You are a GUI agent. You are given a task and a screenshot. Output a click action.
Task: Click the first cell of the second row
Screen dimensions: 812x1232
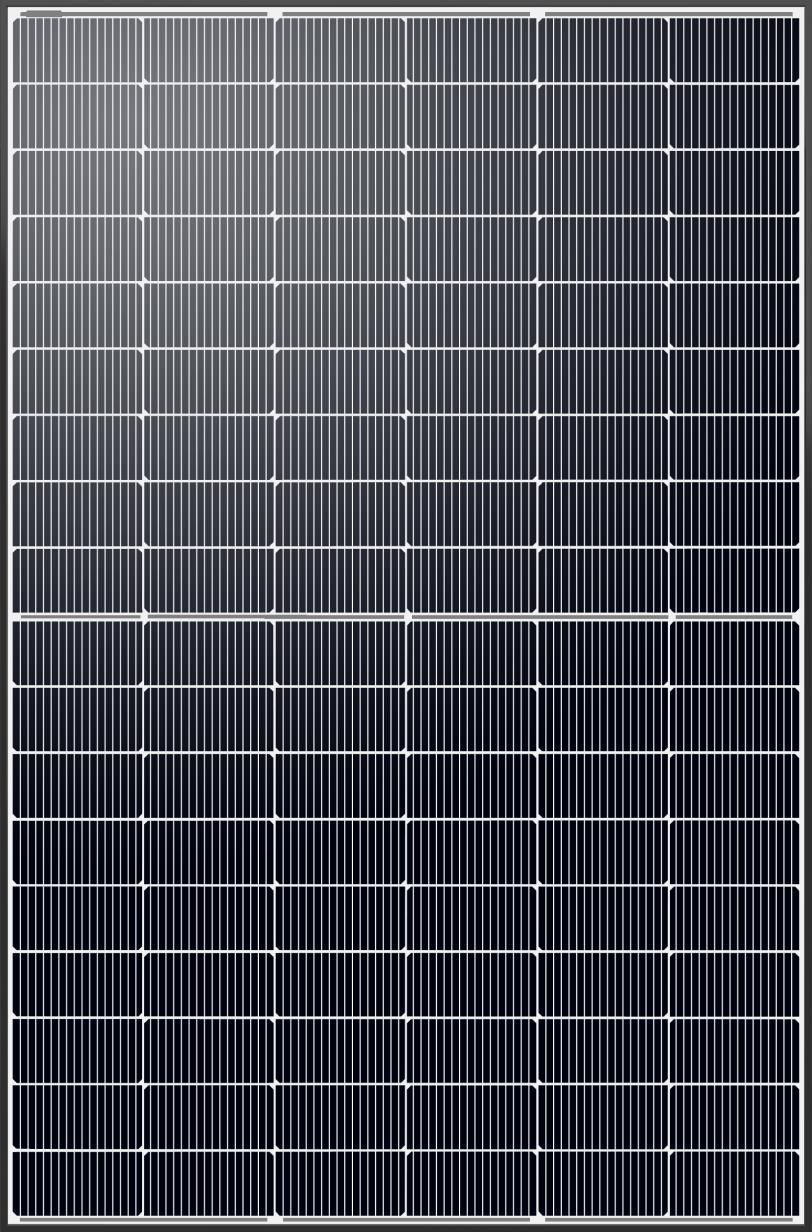(77, 116)
